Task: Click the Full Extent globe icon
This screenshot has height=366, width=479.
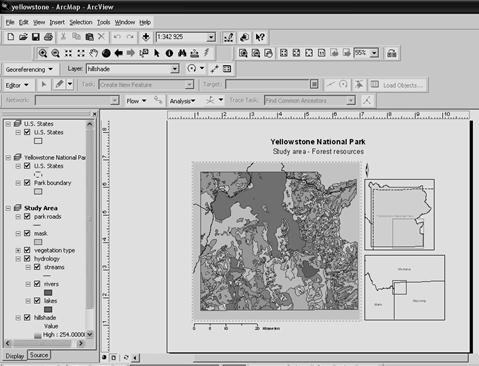Action: coord(106,53)
